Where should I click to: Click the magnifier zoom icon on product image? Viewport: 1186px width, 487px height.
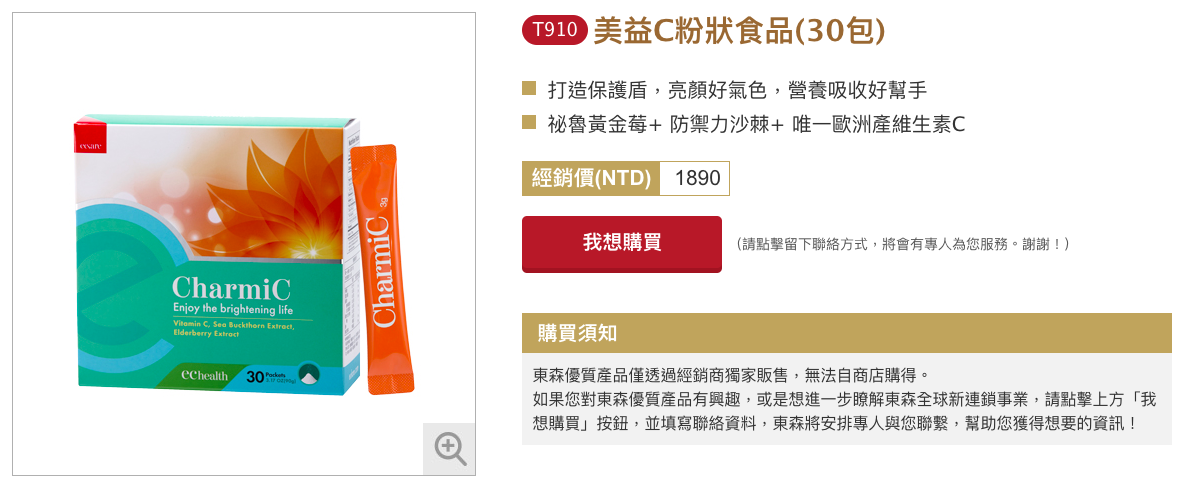(x=449, y=448)
